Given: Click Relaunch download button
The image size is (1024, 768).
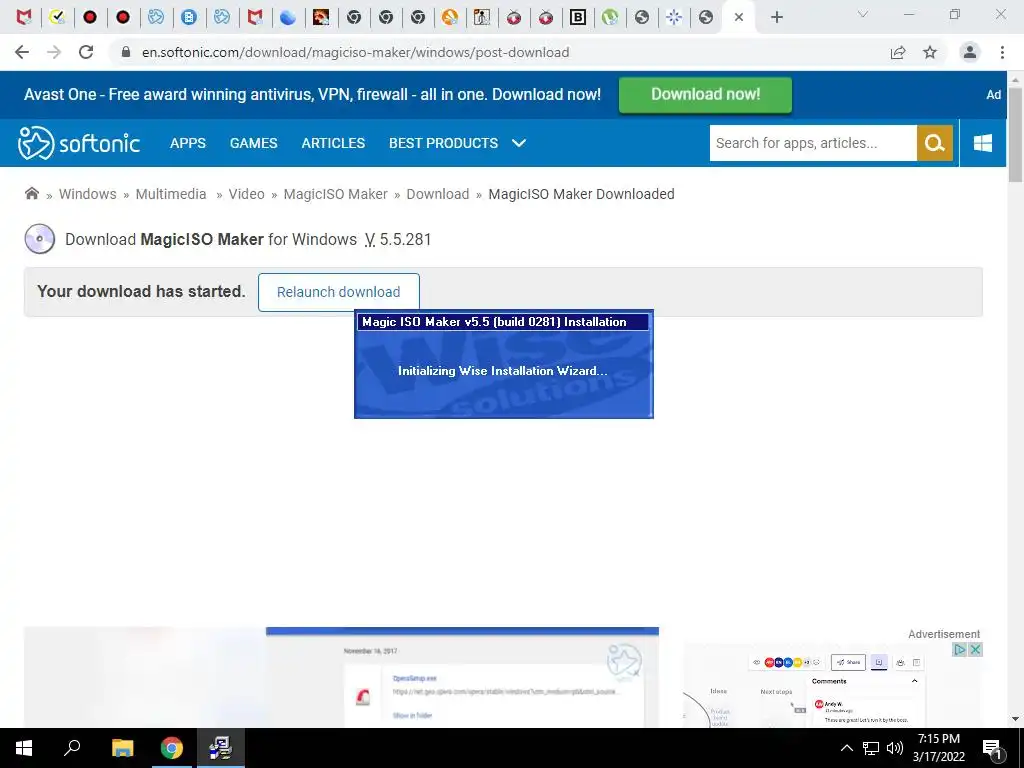Looking at the screenshot, I should tap(338, 292).
